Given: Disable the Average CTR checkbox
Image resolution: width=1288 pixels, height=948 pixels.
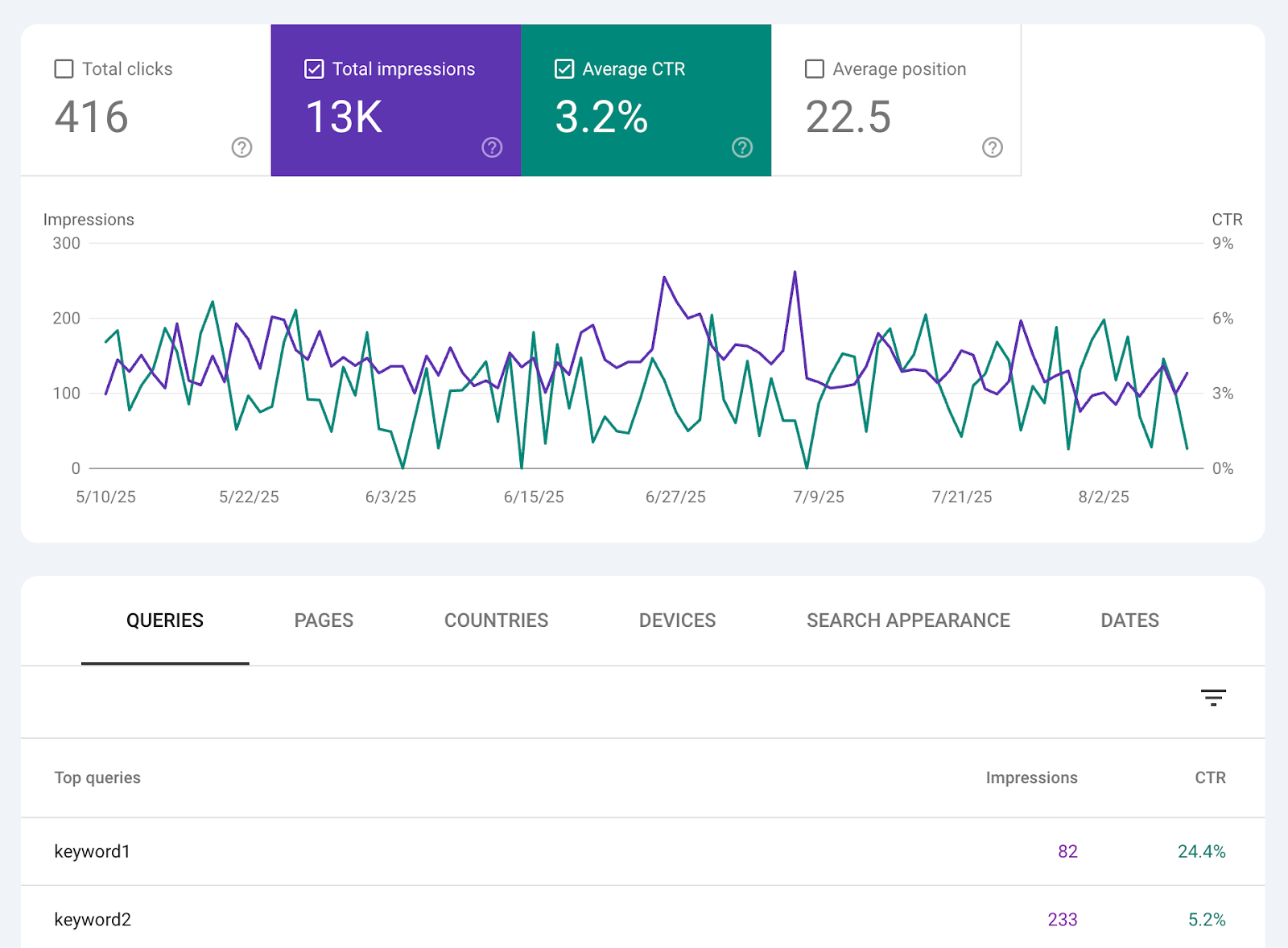Looking at the screenshot, I should click(564, 68).
